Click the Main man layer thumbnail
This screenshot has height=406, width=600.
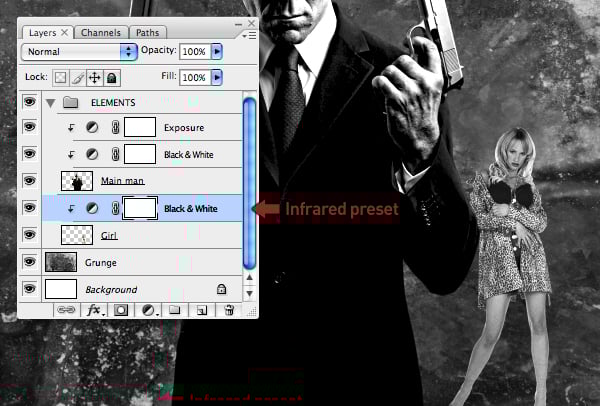click(x=77, y=181)
